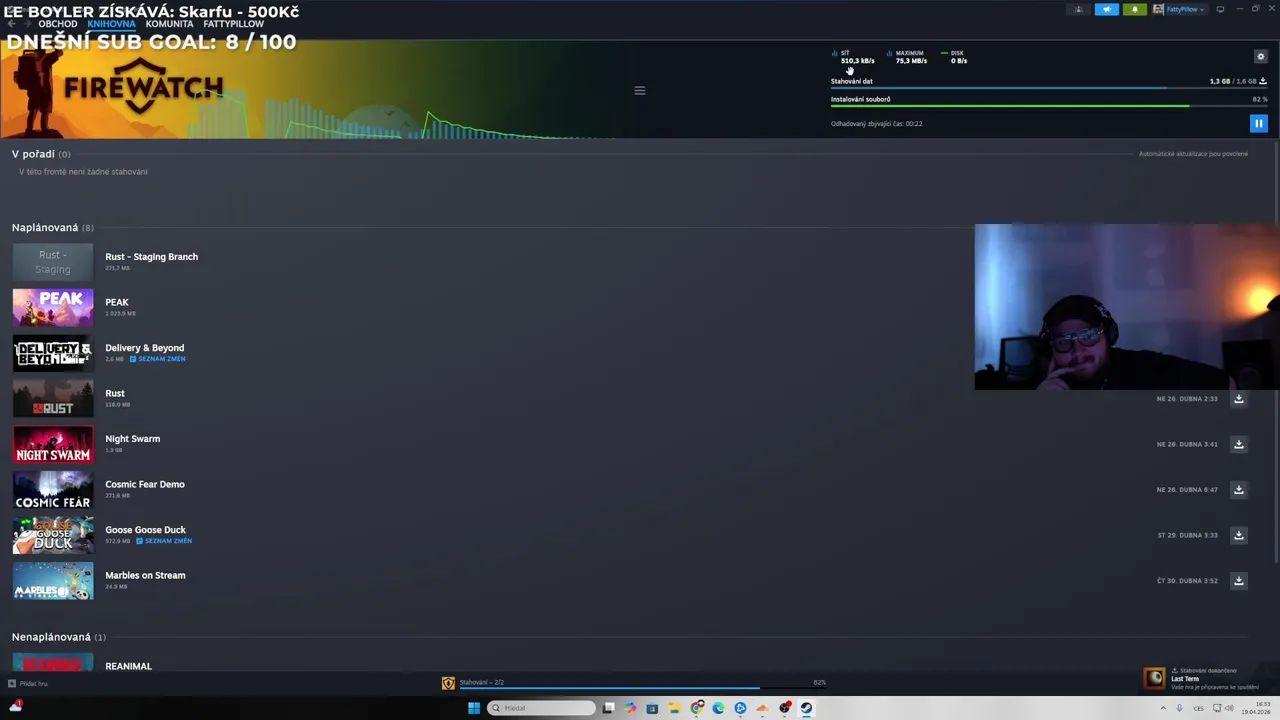Download Rust update now
The width and height of the screenshot is (1280, 720).
pos(1238,399)
